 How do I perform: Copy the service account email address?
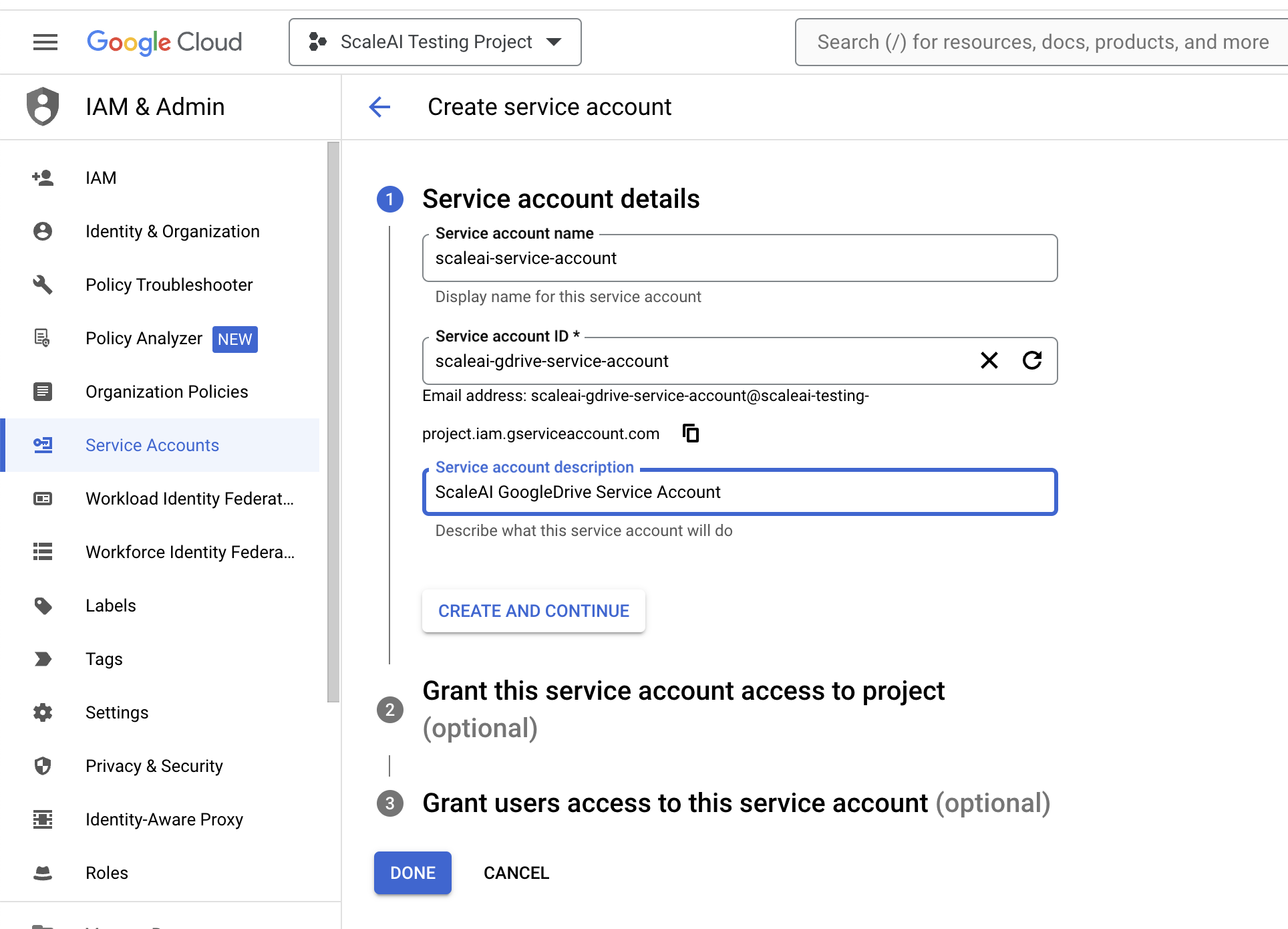point(691,432)
